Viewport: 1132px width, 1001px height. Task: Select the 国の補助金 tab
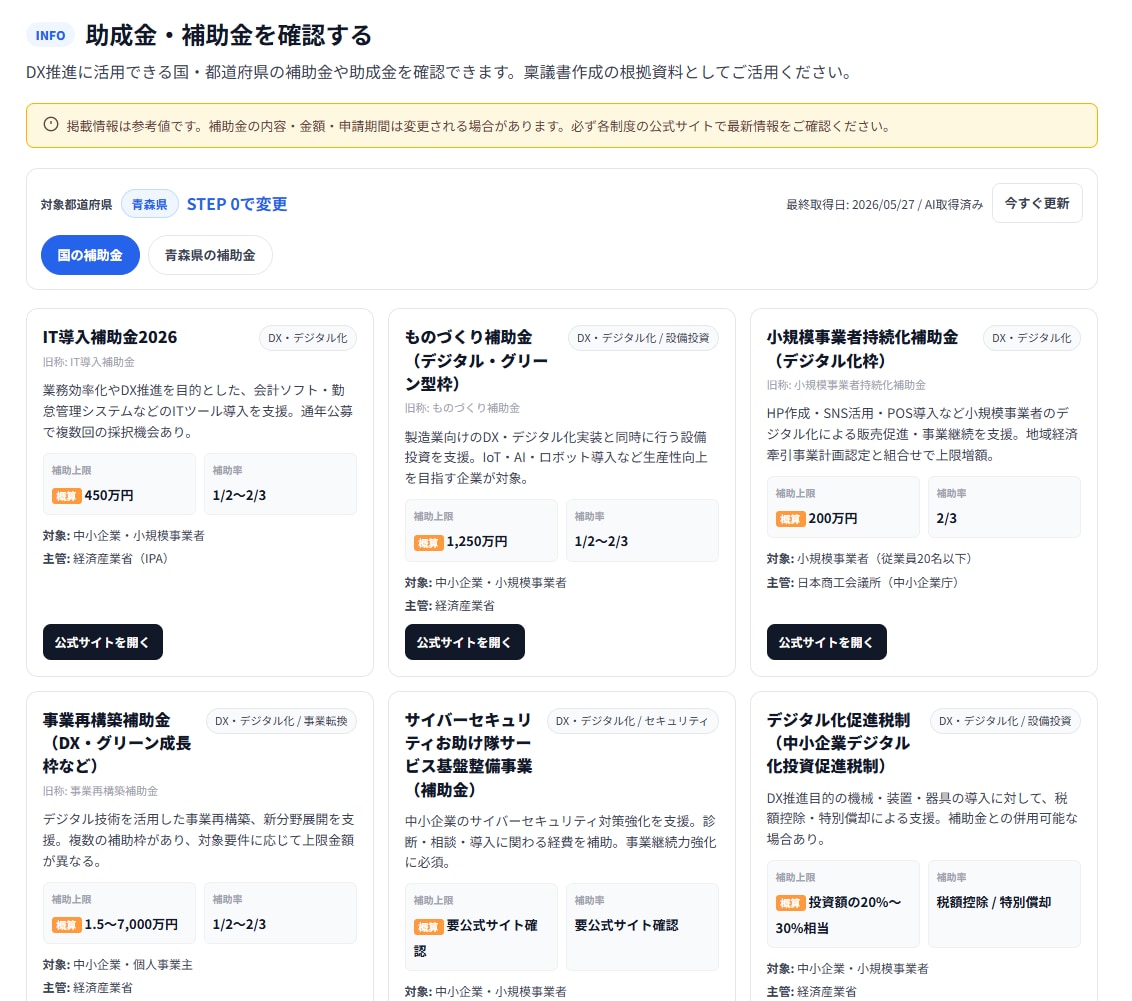point(90,255)
